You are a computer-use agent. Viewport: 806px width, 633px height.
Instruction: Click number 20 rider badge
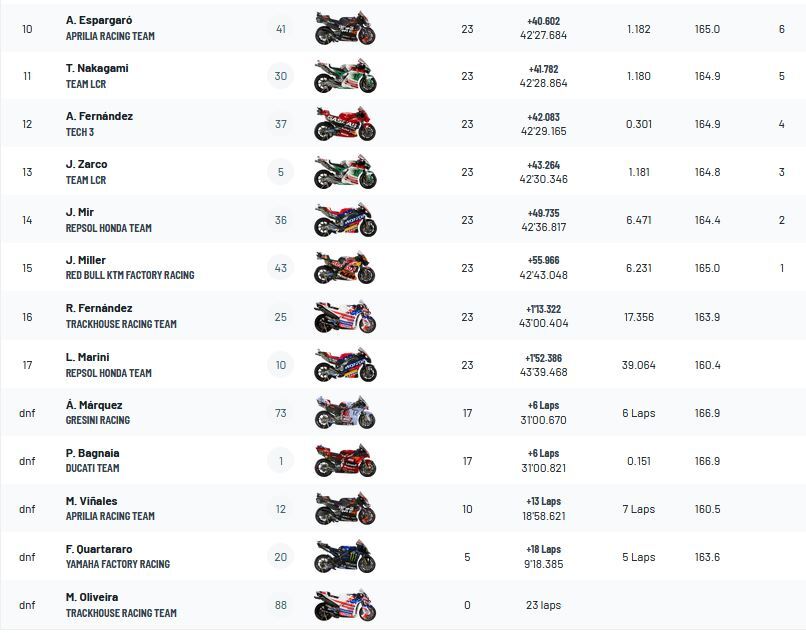281,557
